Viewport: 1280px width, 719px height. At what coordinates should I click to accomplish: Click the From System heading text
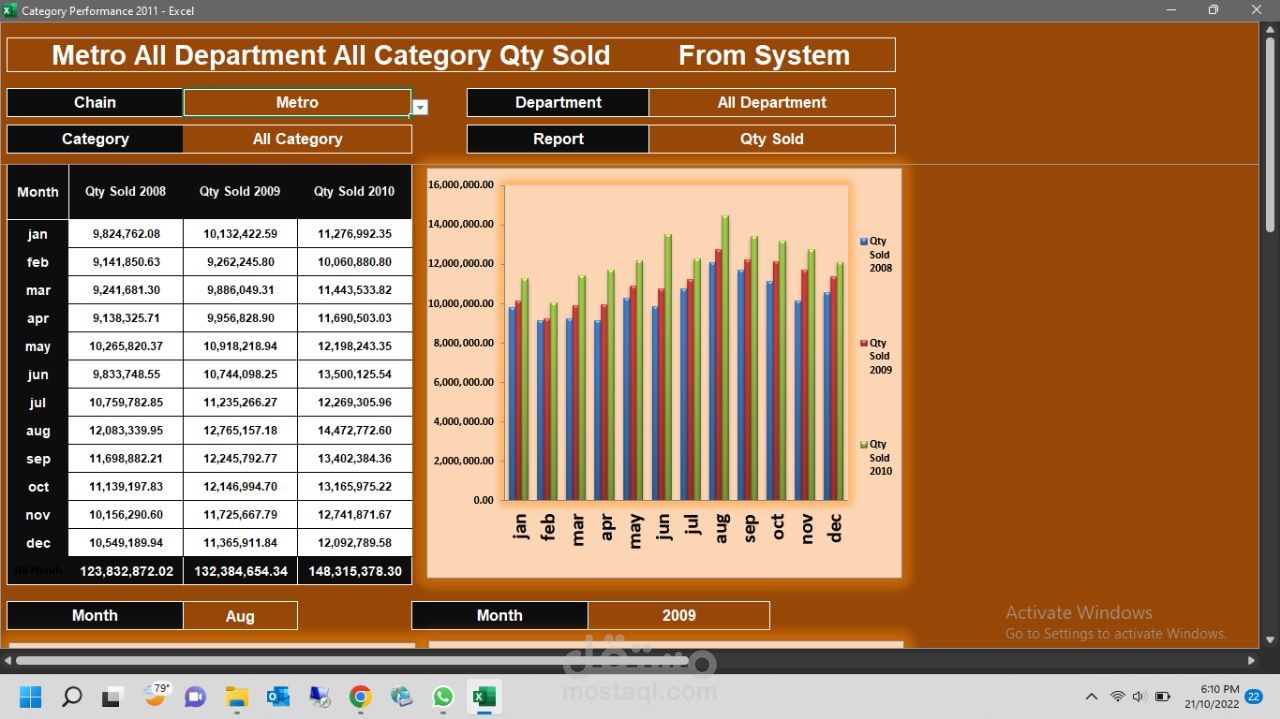tap(764, 55)
